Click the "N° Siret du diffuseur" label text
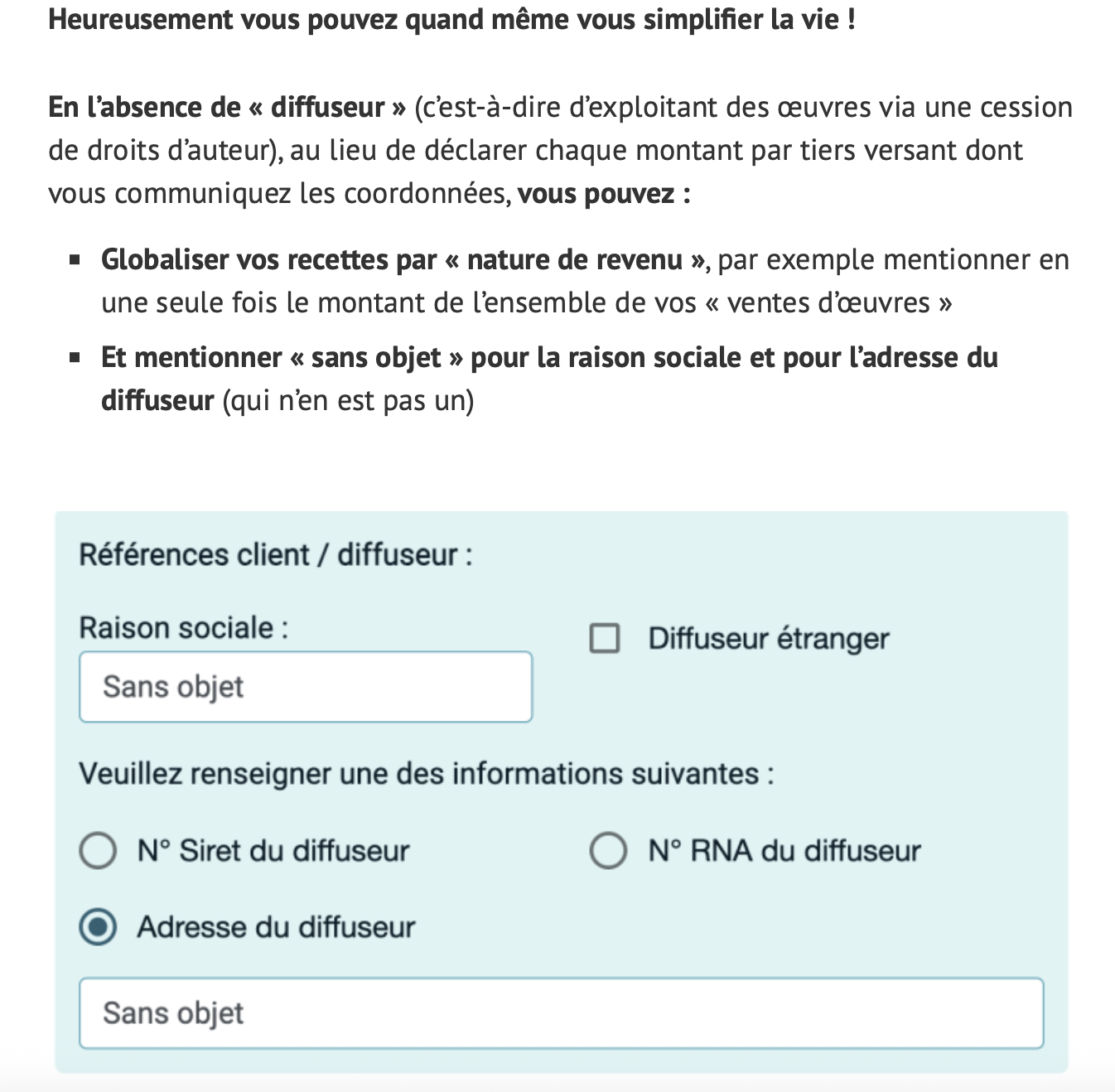The height and width of the screenshot is (1092, 1115). pyautogui.click(x=273, y=851)
